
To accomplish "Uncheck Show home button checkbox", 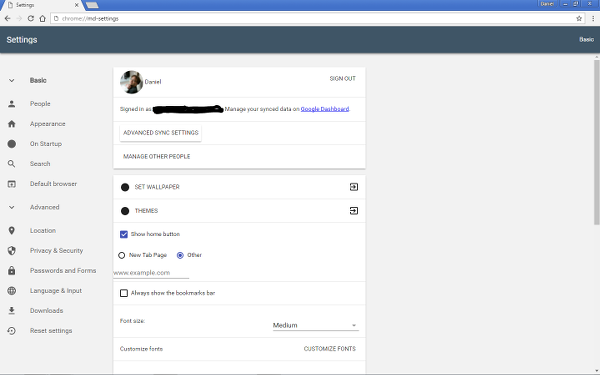I will click(124, 234).
